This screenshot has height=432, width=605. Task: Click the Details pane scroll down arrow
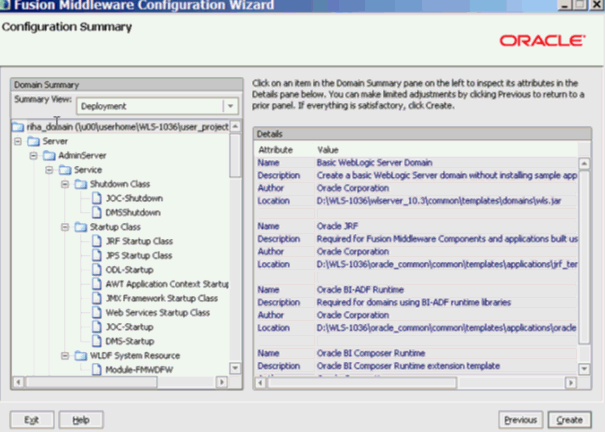coord(584,369)
